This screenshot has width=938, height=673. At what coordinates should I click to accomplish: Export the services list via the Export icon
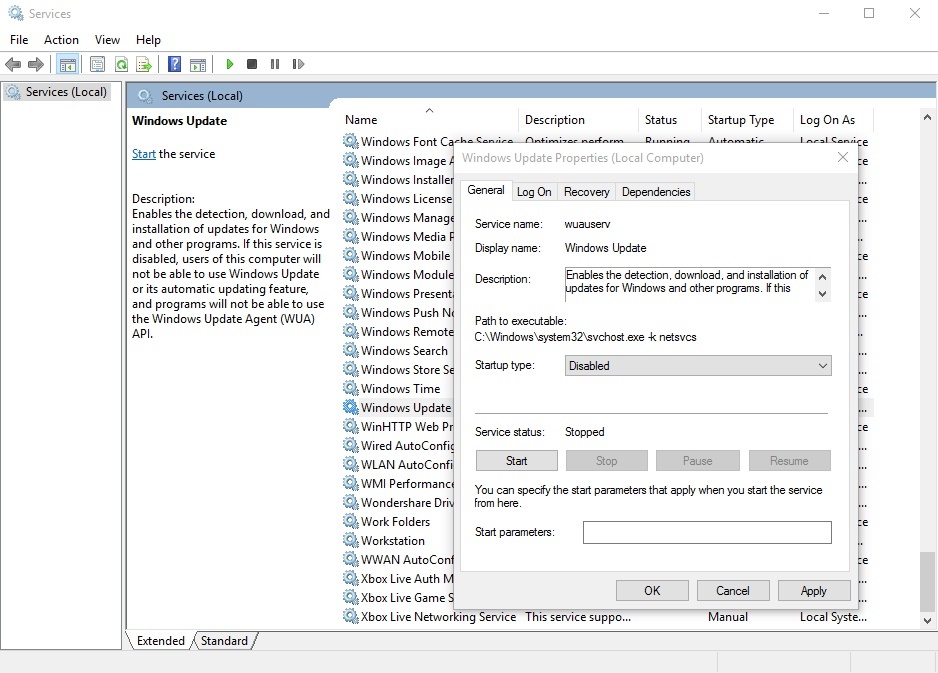point(143,63)
